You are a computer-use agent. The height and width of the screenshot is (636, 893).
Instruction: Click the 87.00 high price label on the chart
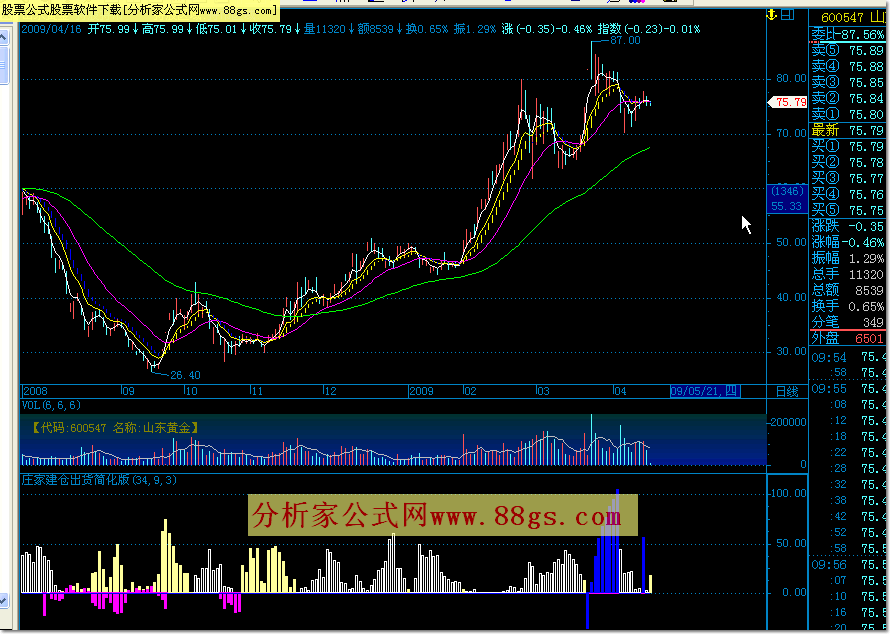[625, 40]
